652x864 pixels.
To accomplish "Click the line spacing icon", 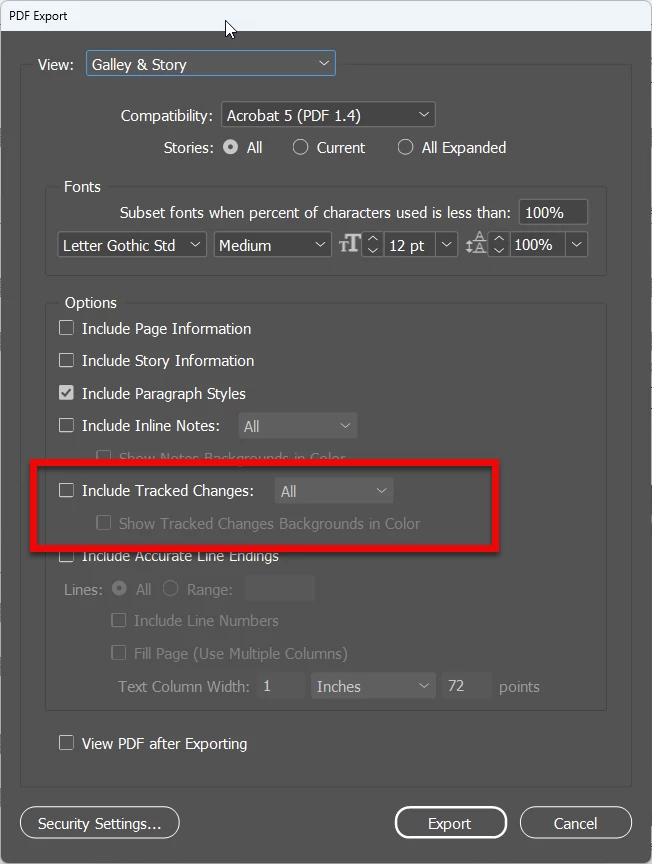I will point(476,244).
